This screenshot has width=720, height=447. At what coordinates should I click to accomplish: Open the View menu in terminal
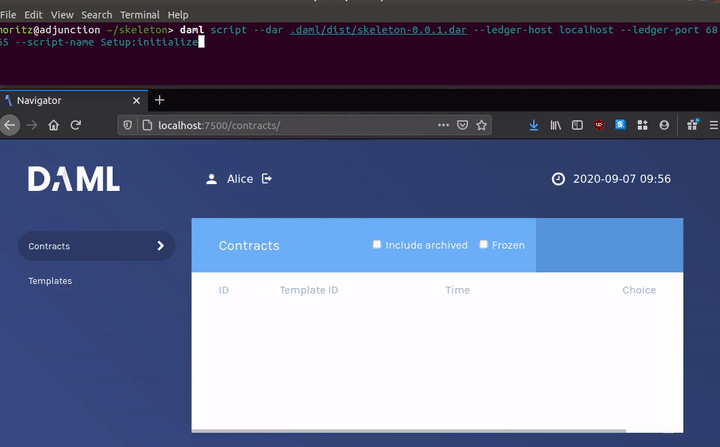click(62, 15)
